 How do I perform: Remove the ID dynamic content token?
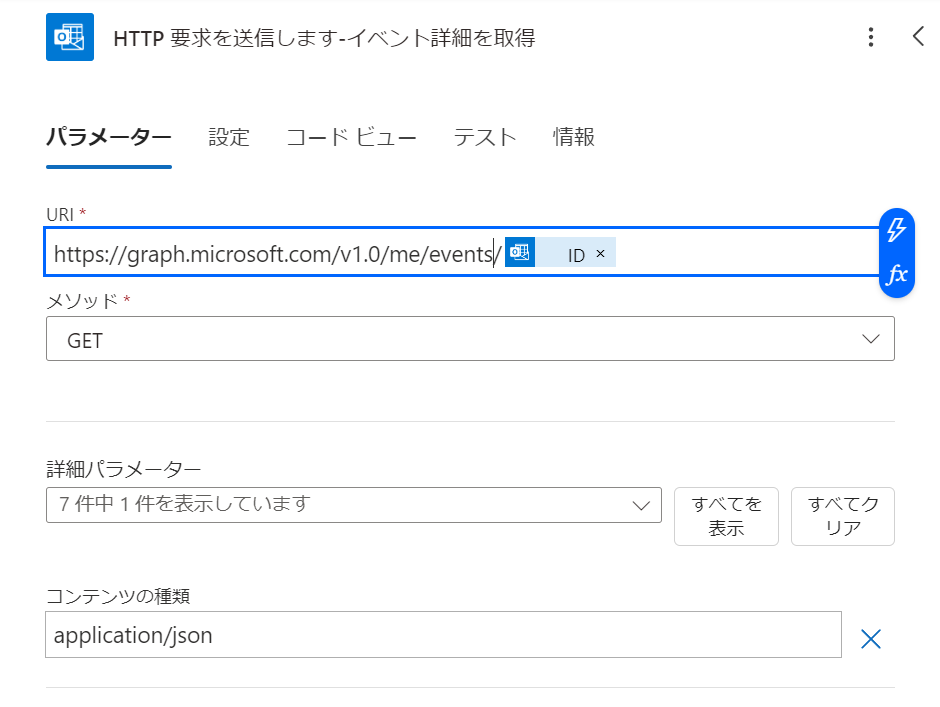pos(601,254)
